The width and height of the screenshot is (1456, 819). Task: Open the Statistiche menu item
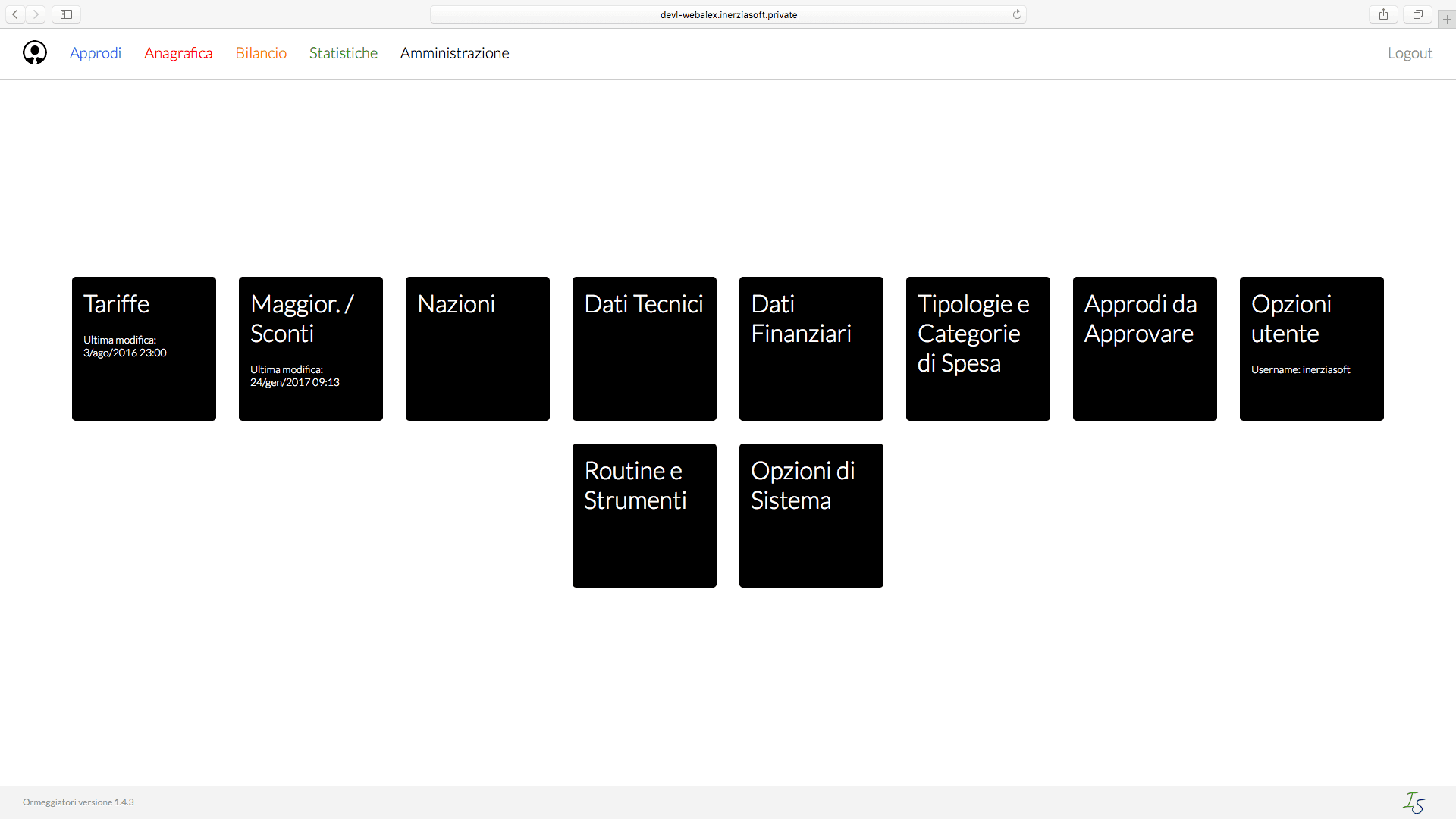tap(344, 53)
